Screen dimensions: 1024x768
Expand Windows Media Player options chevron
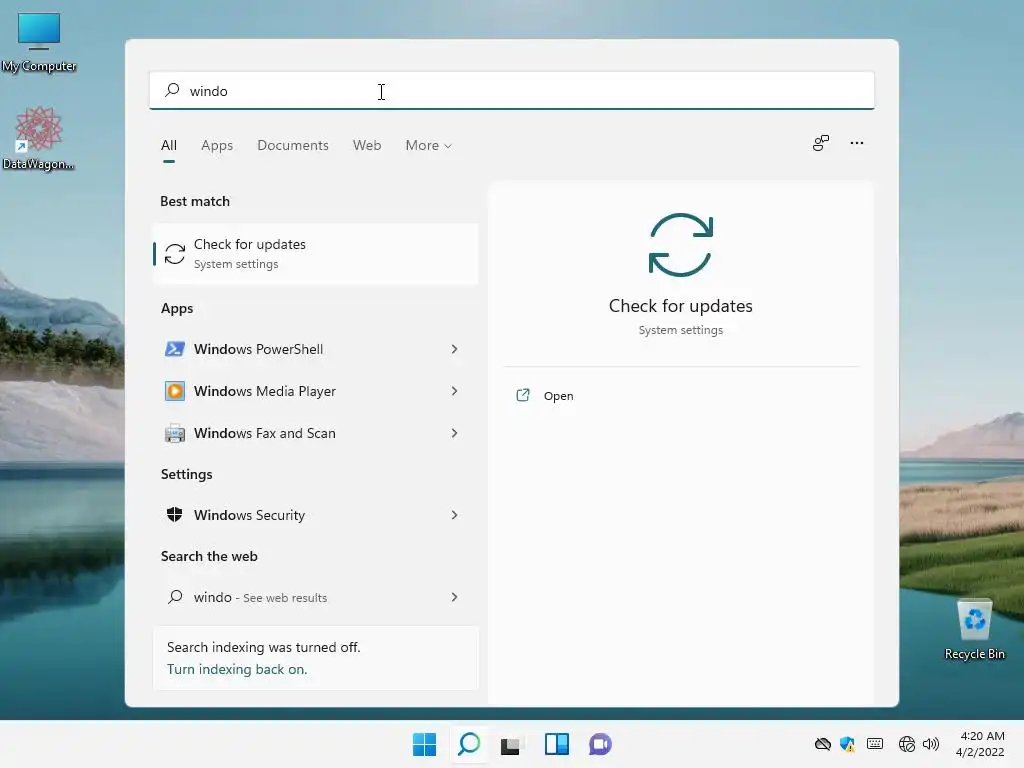pyautogui.click(x=455, y=391)
